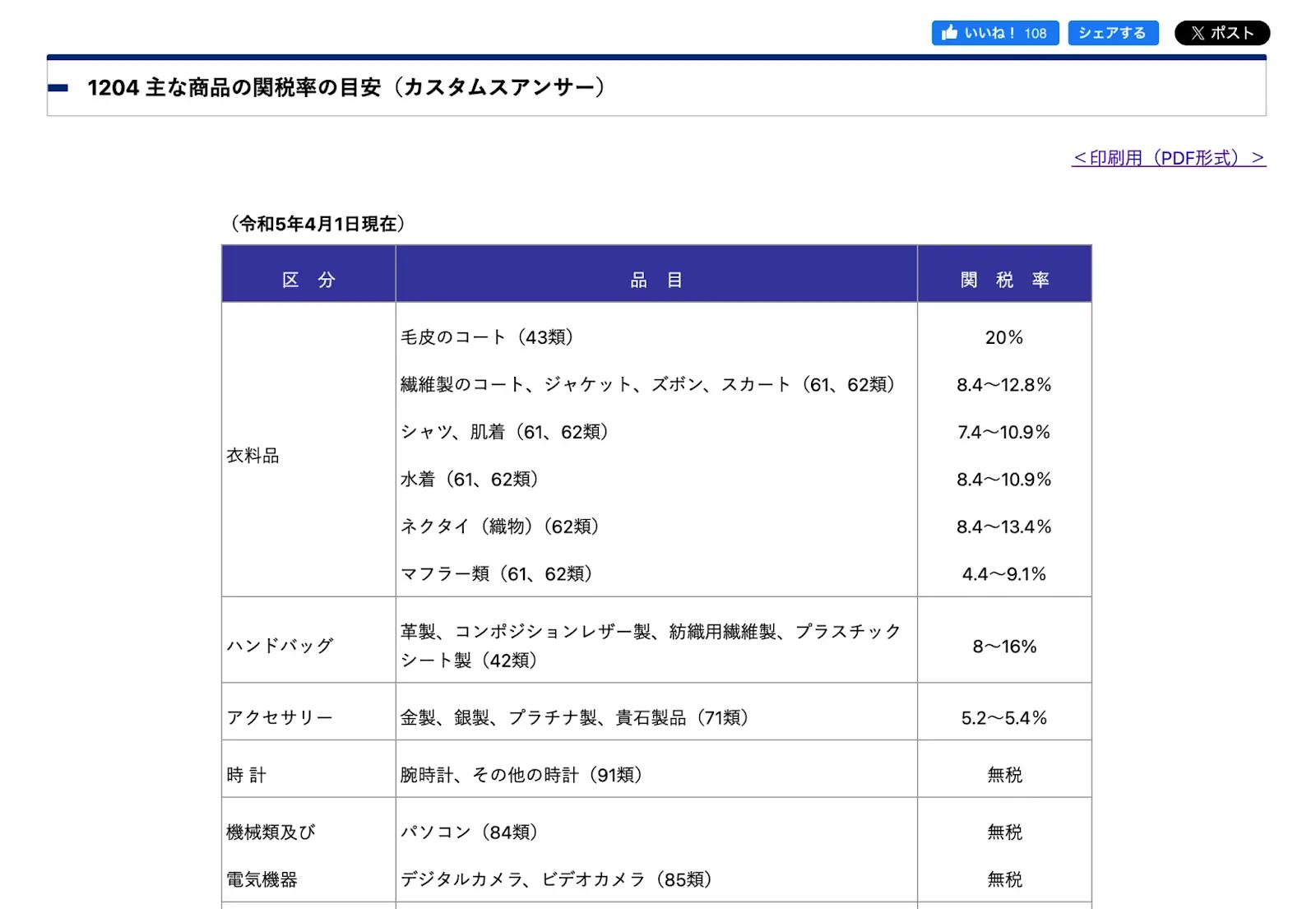Click the ネクタイ (織物) (62類) item

click(x=500, y=526)
